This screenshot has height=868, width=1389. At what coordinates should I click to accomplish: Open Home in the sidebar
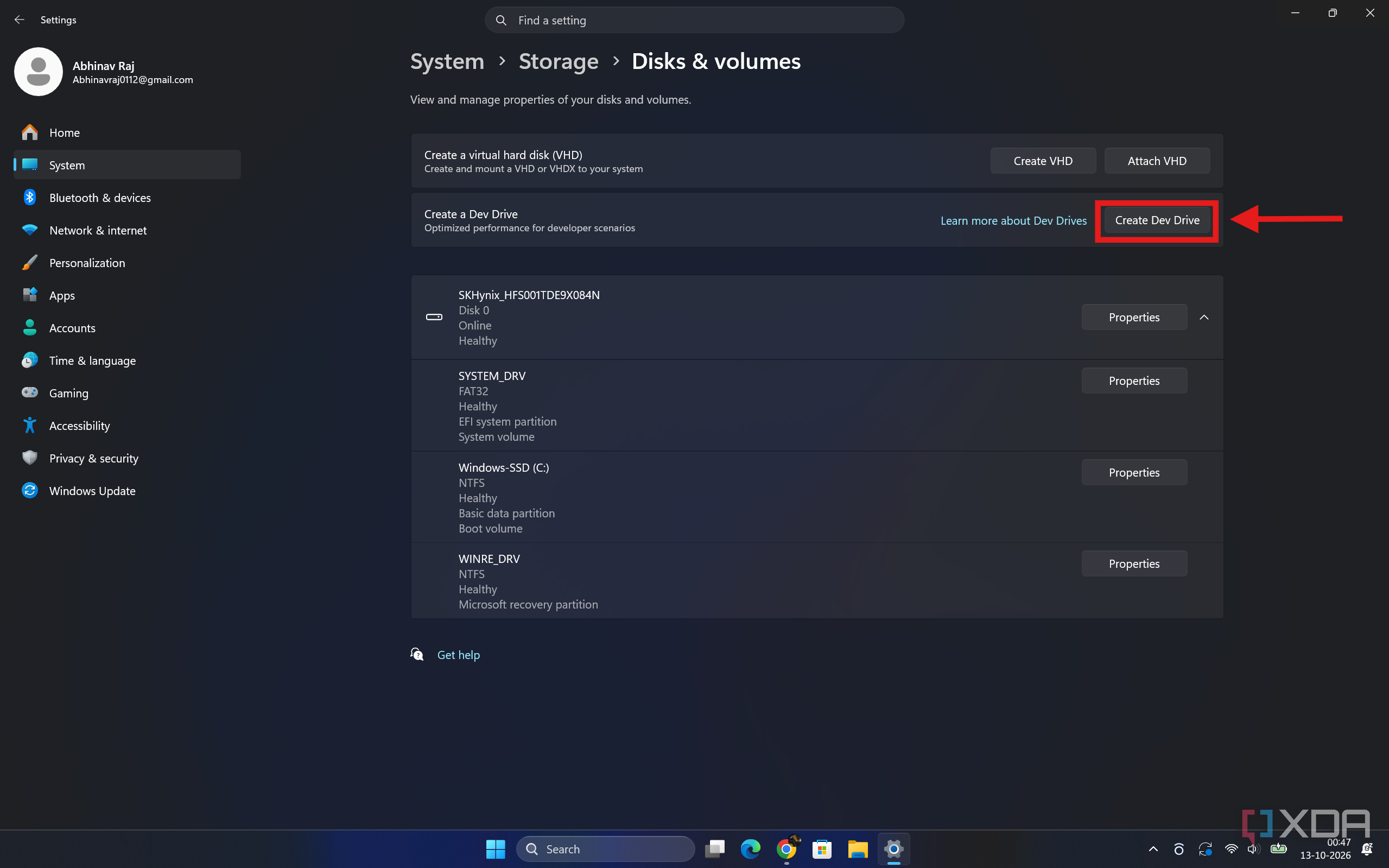[x=128, y=132]
